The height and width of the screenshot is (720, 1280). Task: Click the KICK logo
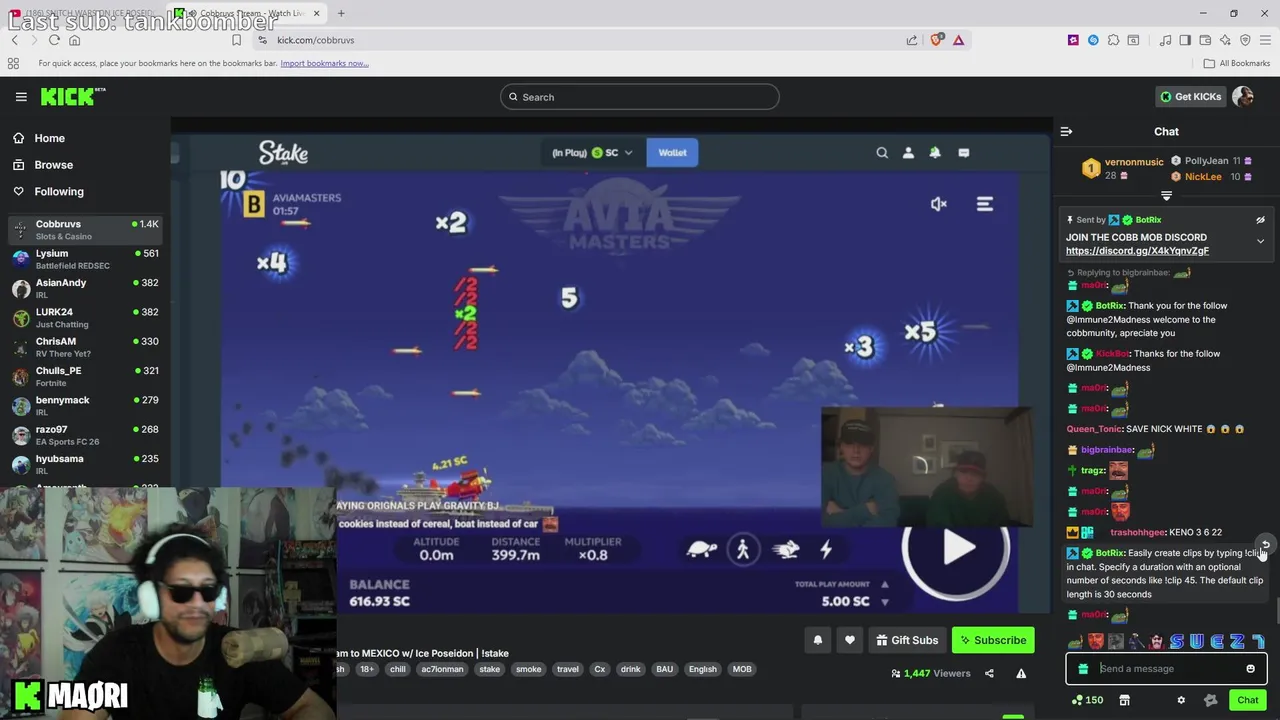tap(72, 96)
